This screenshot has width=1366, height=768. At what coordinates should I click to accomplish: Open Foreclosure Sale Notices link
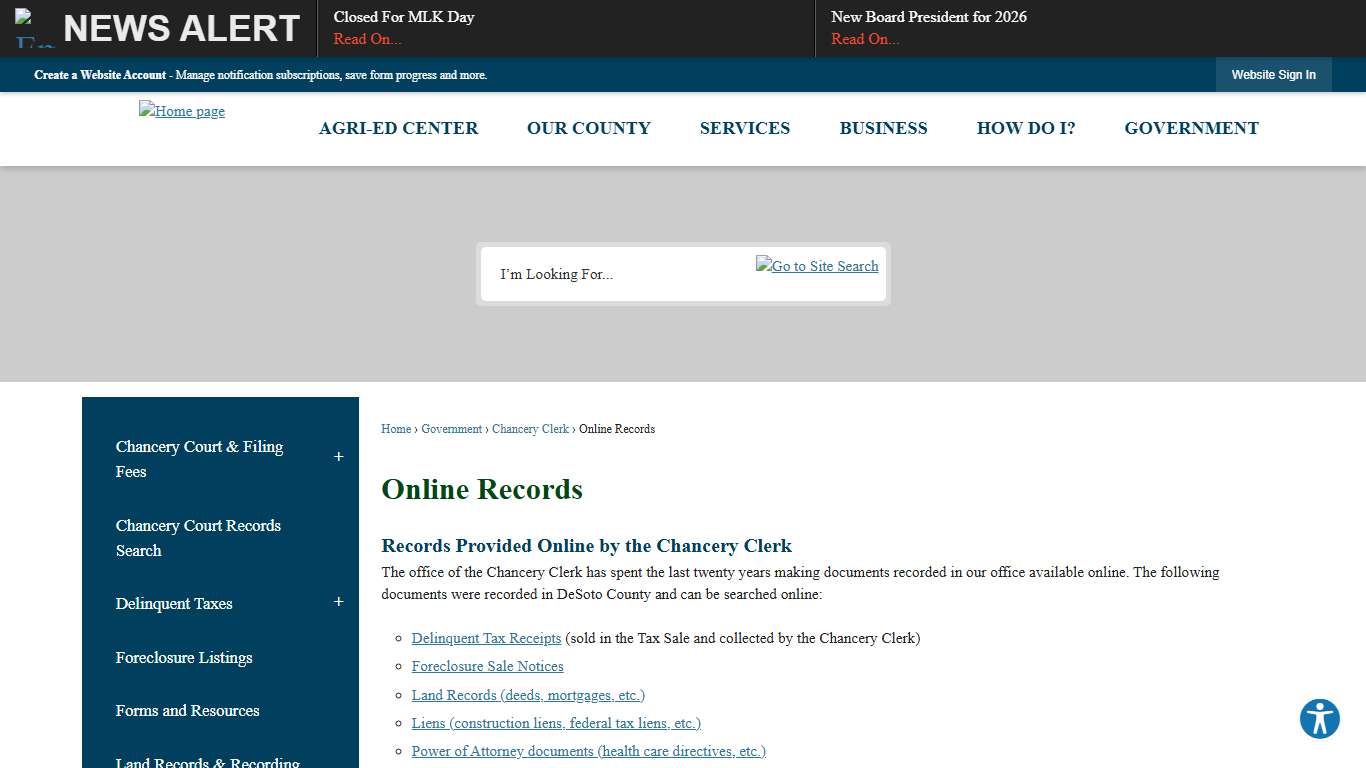487,666
